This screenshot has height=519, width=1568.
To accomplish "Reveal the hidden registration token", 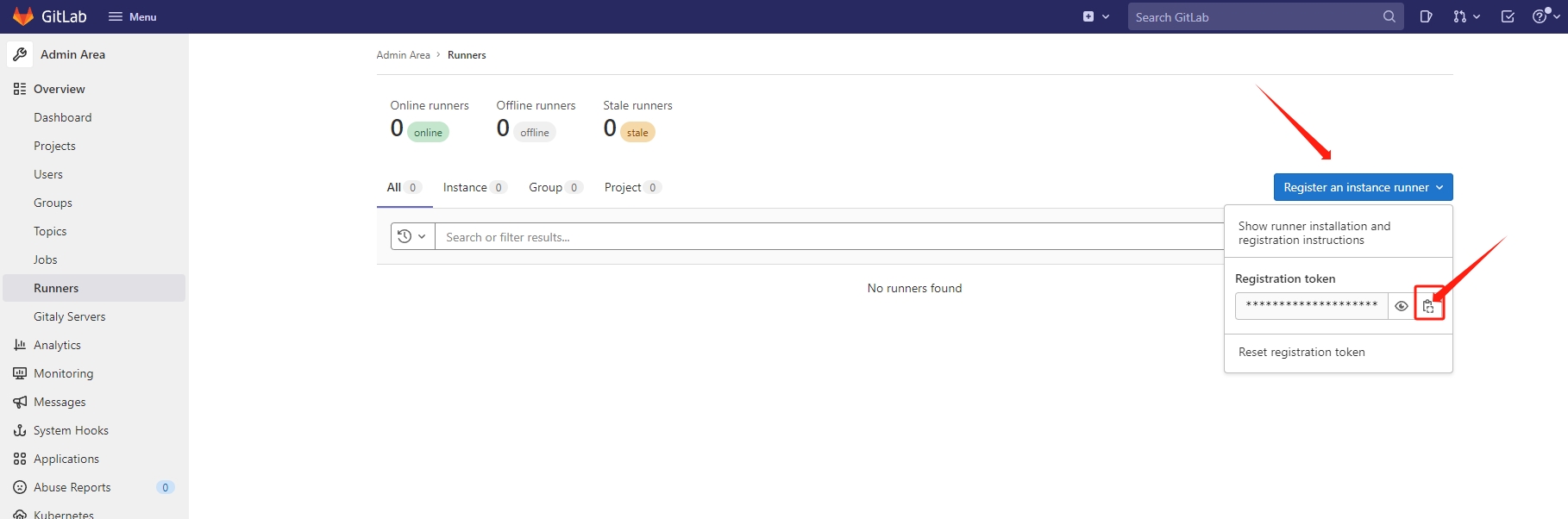I will [1402, 306].
